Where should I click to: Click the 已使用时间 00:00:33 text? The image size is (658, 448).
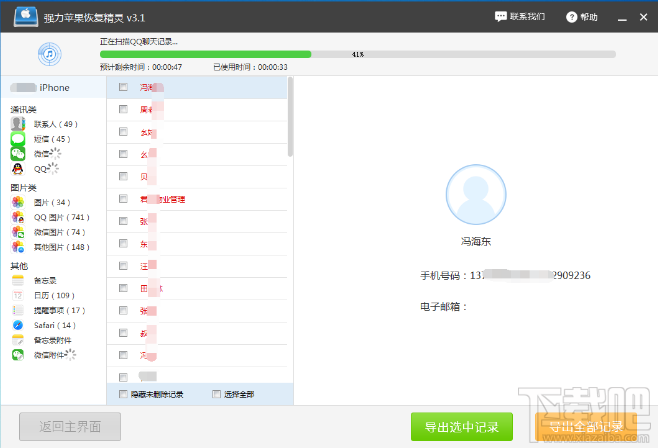point(251,67)
